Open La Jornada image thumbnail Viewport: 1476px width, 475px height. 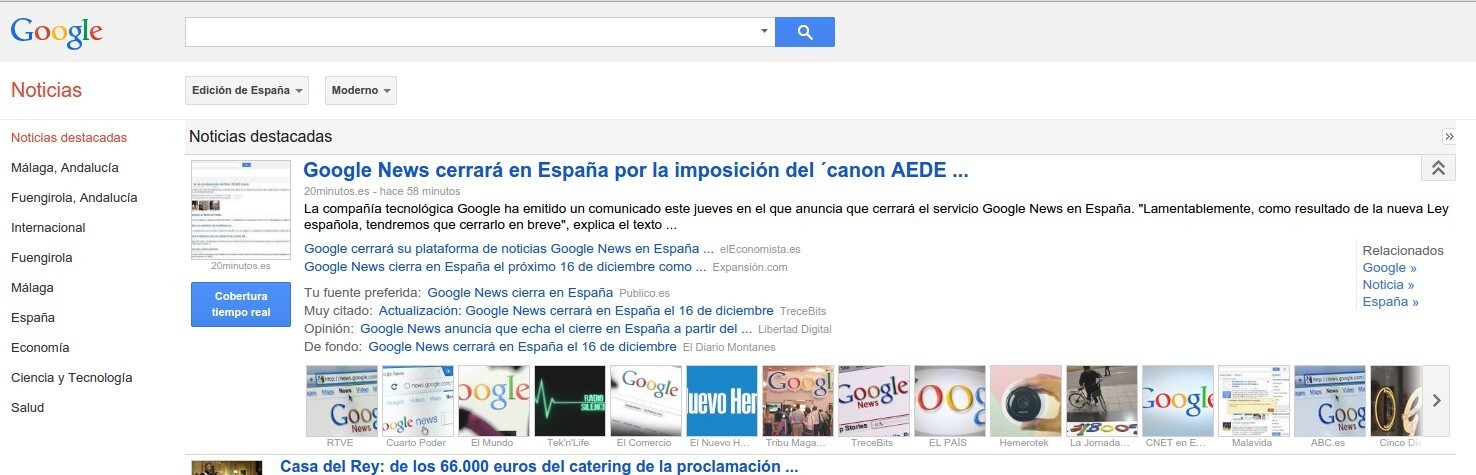tap(1102, 401)
